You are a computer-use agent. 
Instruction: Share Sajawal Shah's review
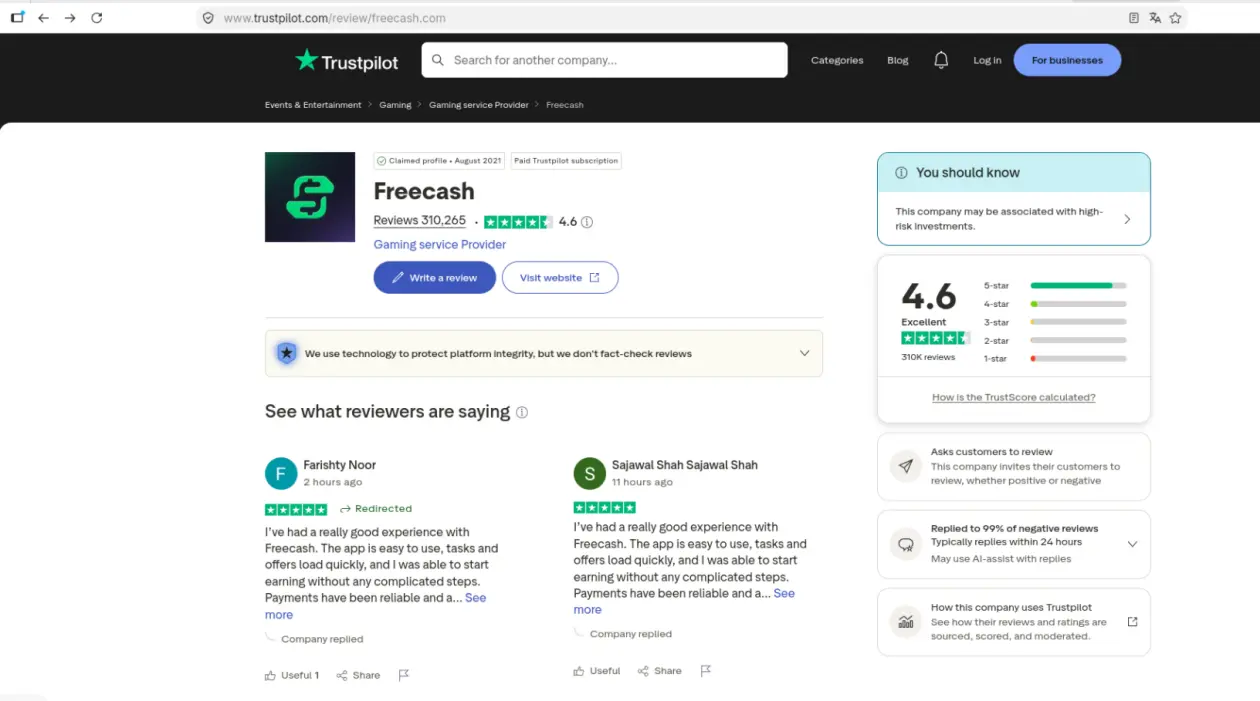click(x=660, y=671)
